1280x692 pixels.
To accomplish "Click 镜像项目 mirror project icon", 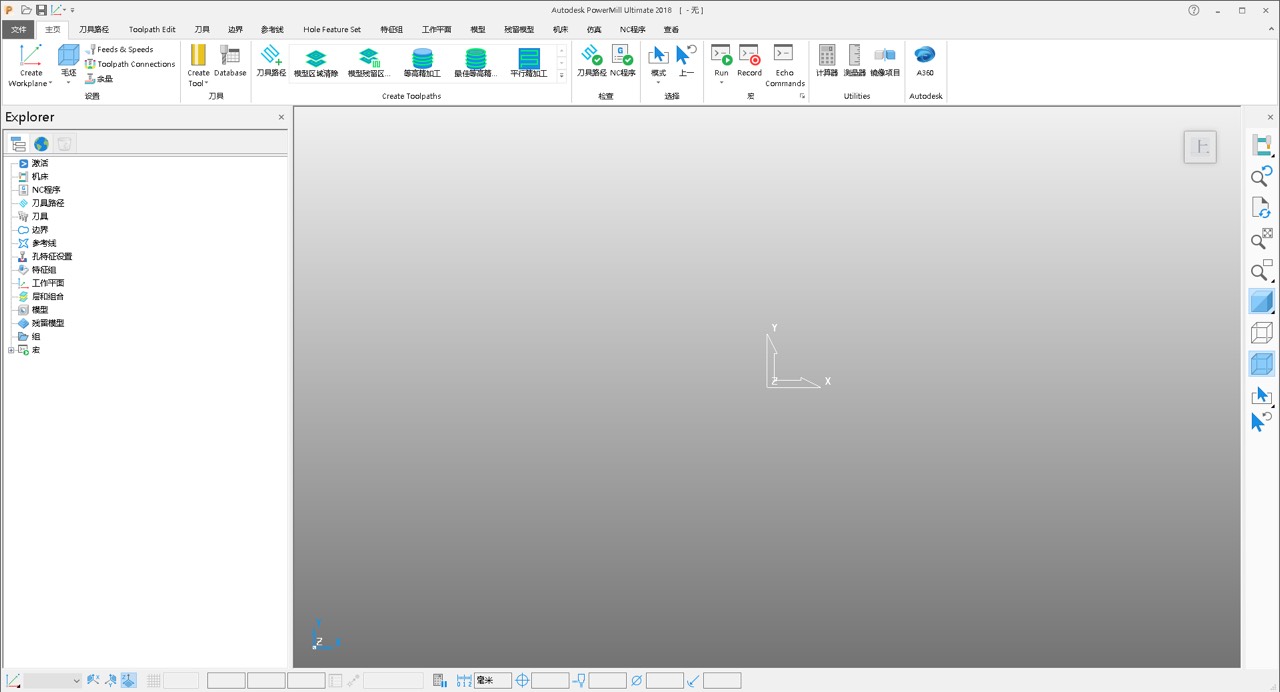I will 885,55.
